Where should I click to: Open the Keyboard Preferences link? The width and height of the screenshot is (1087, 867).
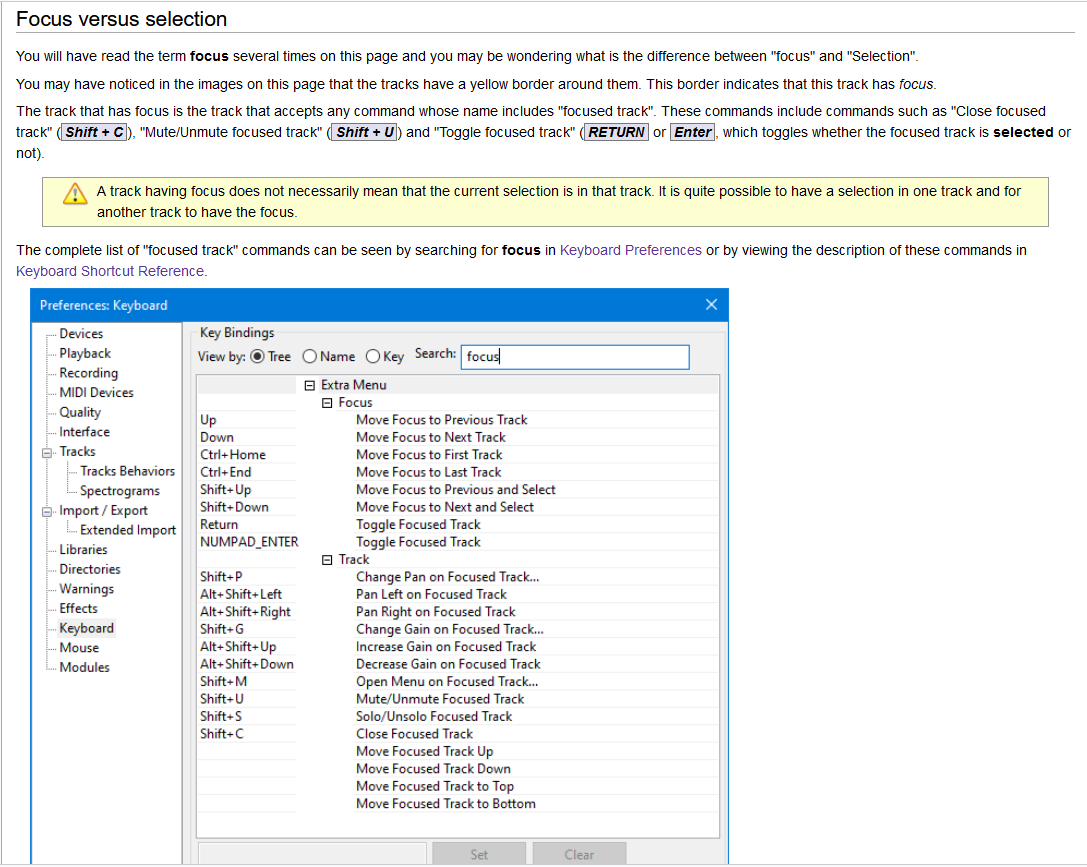click(x=630, y=250)
